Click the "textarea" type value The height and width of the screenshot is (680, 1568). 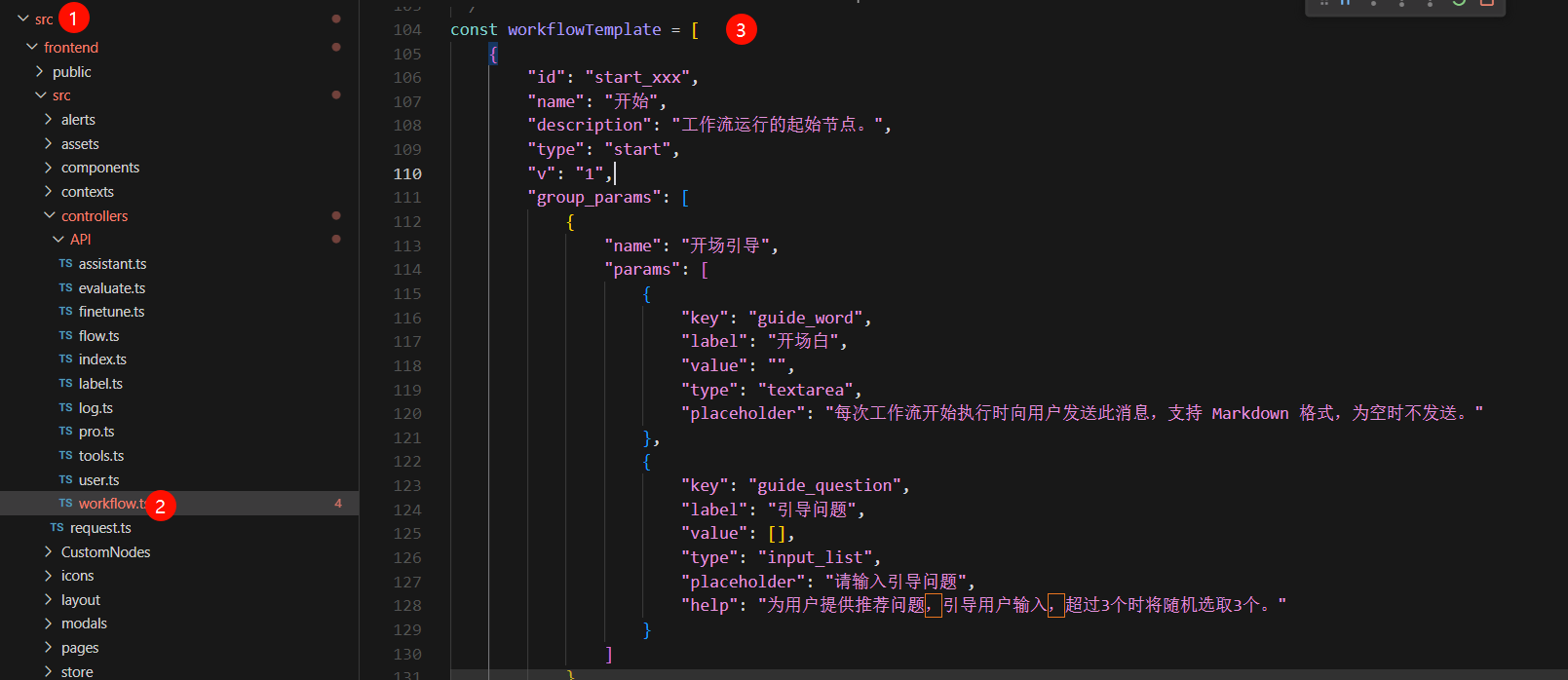click(806, 390)
